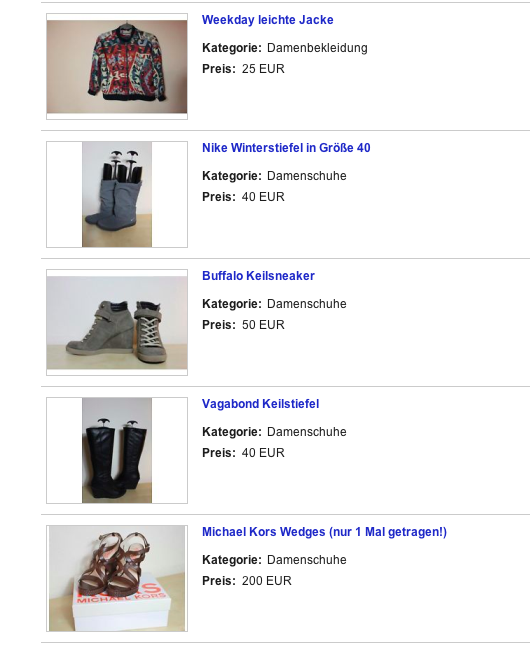
Task: Open the Vagabond Keilstiefel listing link
Action: coord(260,404)
